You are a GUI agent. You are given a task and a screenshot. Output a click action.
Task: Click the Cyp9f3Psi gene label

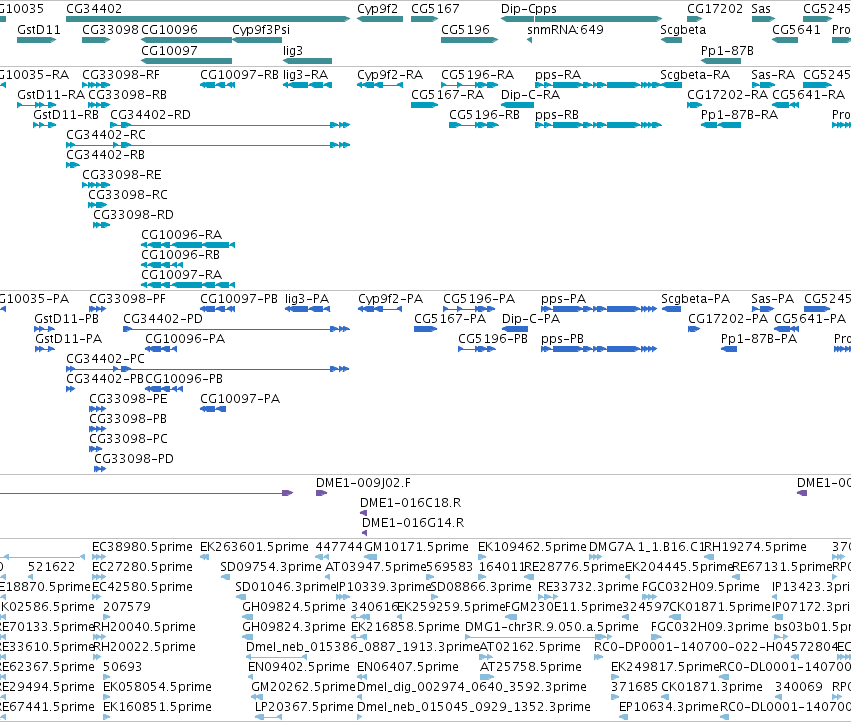tap(261, 29)
